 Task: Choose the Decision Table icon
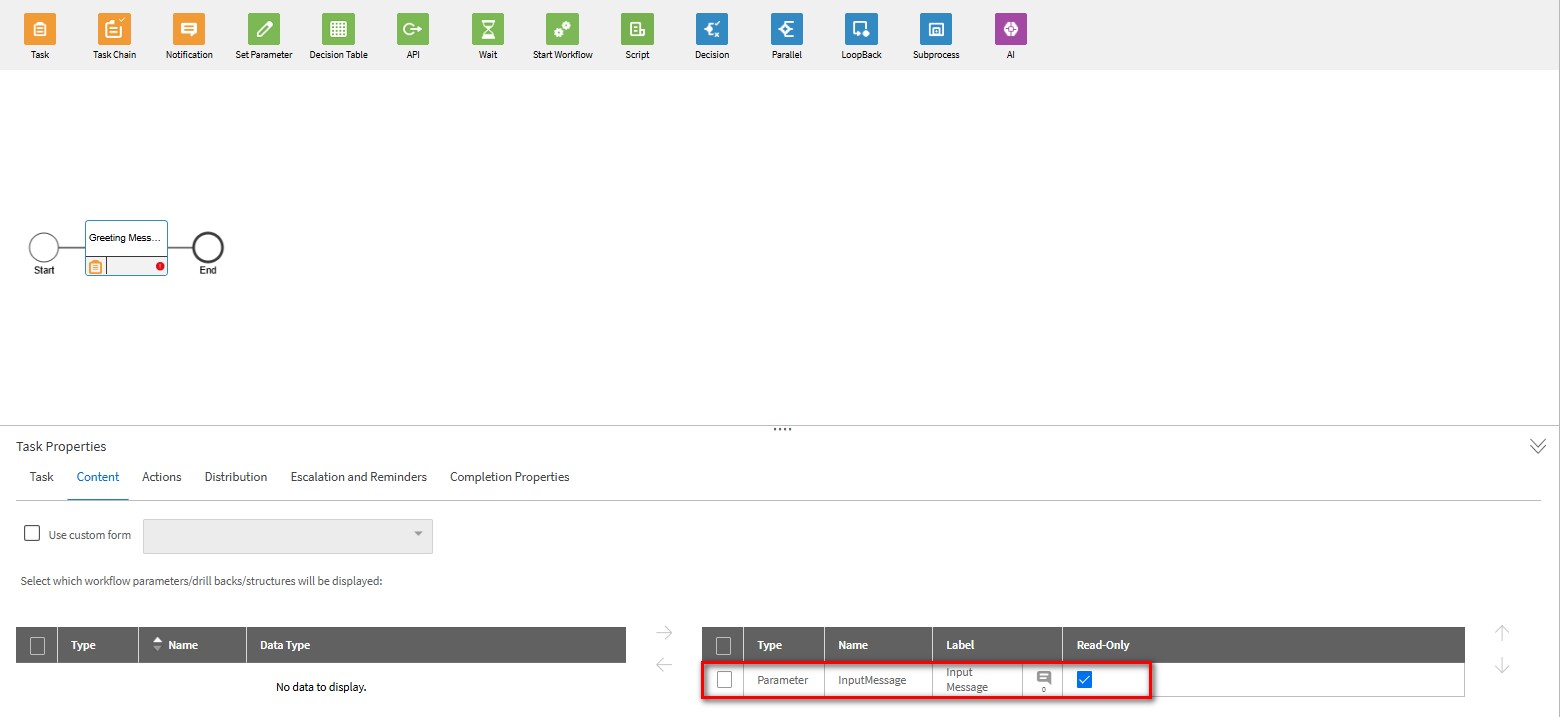[338, 29]
